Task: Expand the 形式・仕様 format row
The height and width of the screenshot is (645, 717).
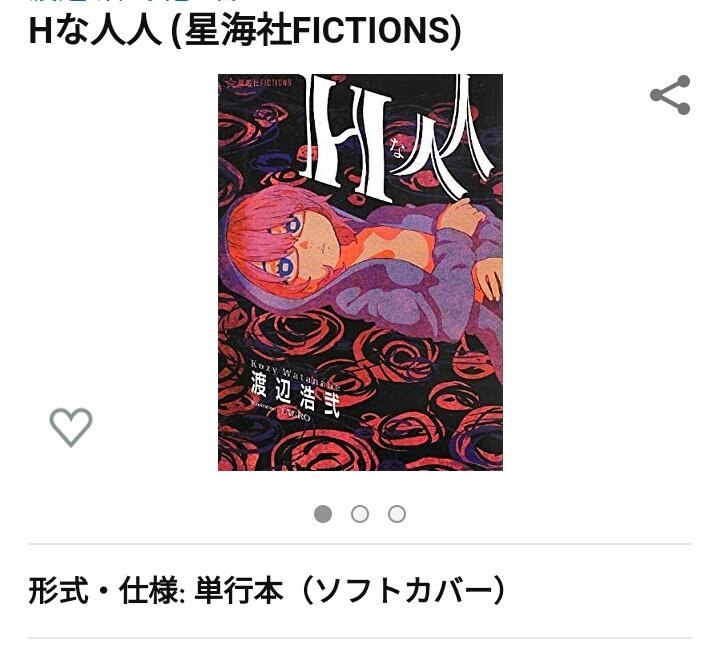Action: point(360,591)
